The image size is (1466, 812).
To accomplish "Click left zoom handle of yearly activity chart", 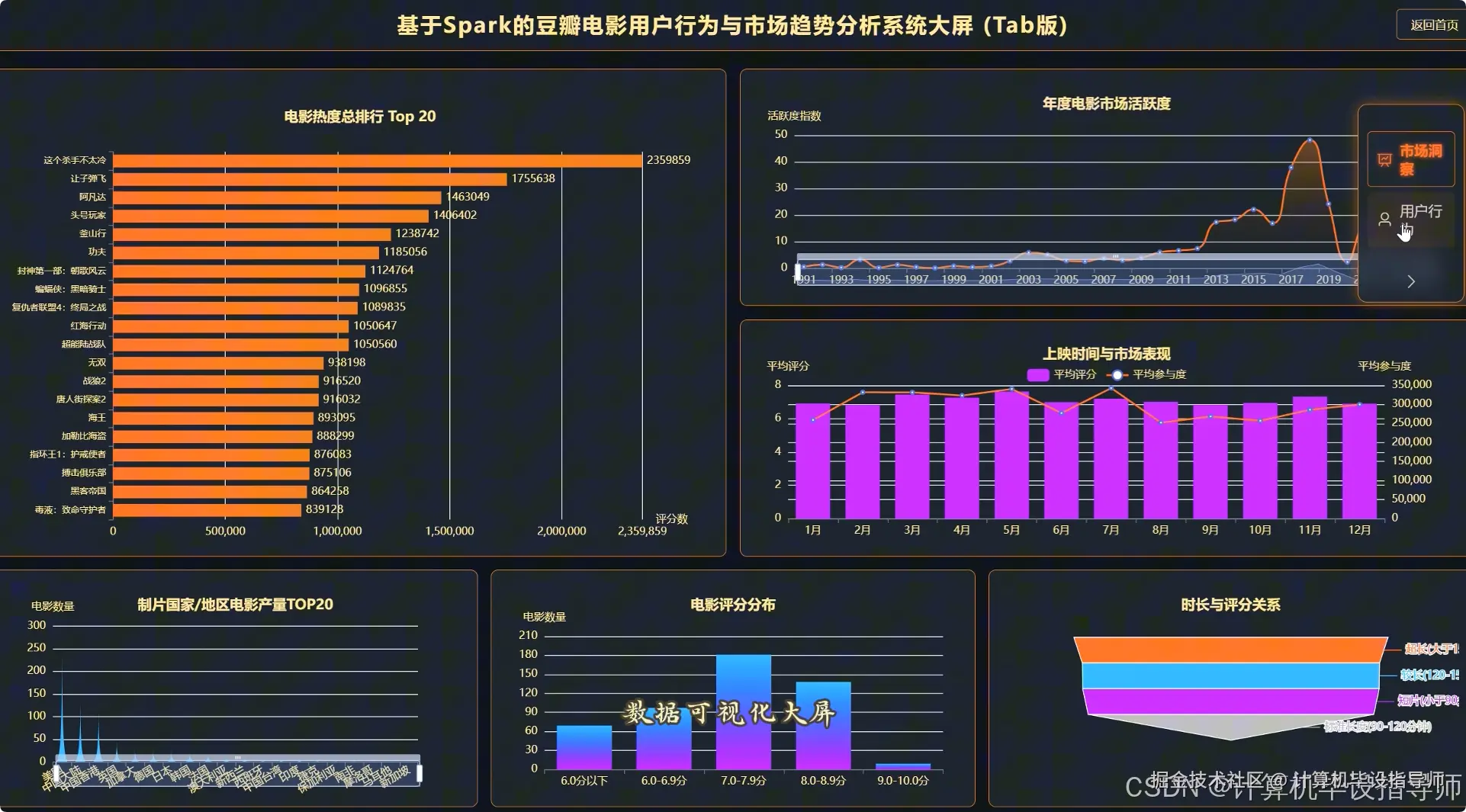I will click(798, 271).
